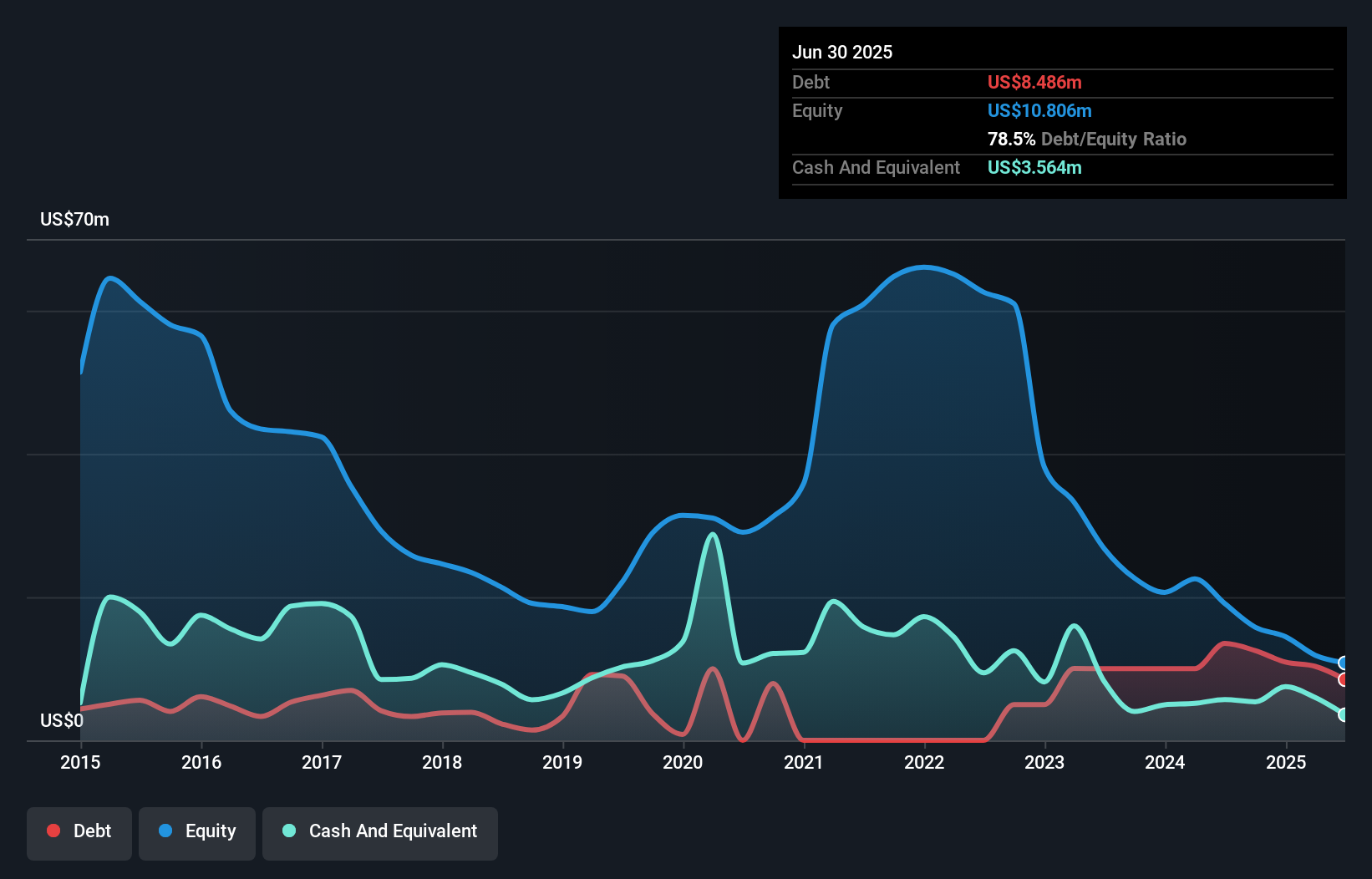Click the US$3.564m Cash value link
Image resolution: width=1372 pixels, height=879 pixels.
[x=1034, y=167]
